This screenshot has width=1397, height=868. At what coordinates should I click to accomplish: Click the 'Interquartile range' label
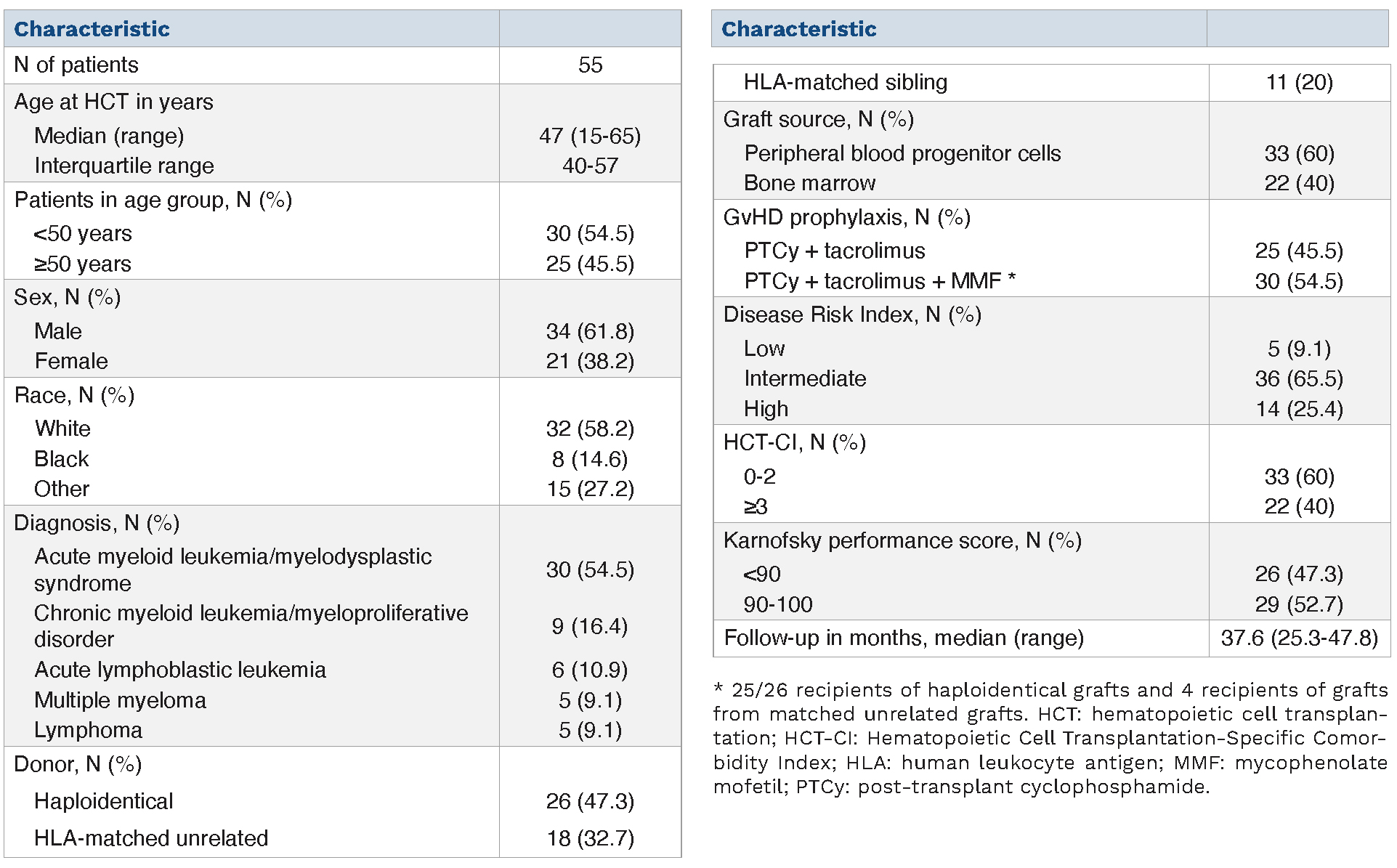124,166
